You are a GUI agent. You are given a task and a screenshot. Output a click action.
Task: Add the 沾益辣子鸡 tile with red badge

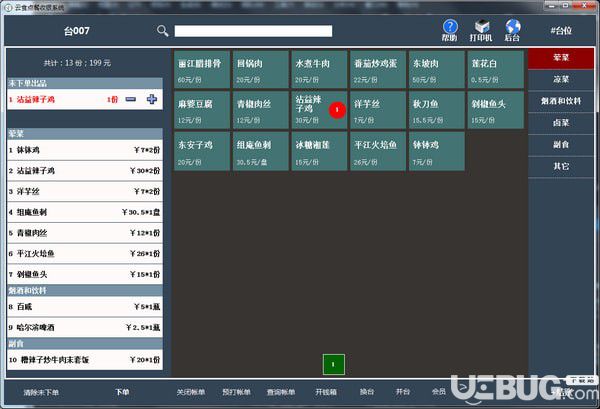[x=319, y=110]
